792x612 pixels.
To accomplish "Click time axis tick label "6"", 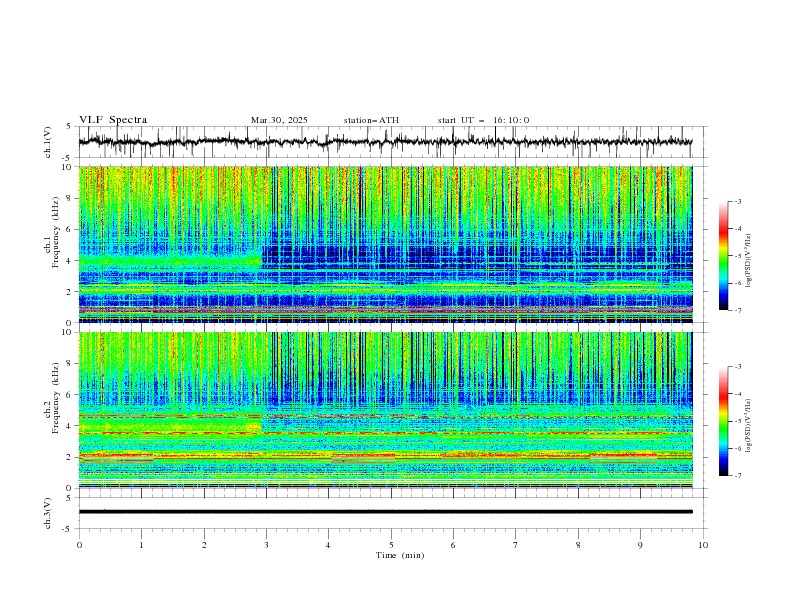I will point(454,545).
